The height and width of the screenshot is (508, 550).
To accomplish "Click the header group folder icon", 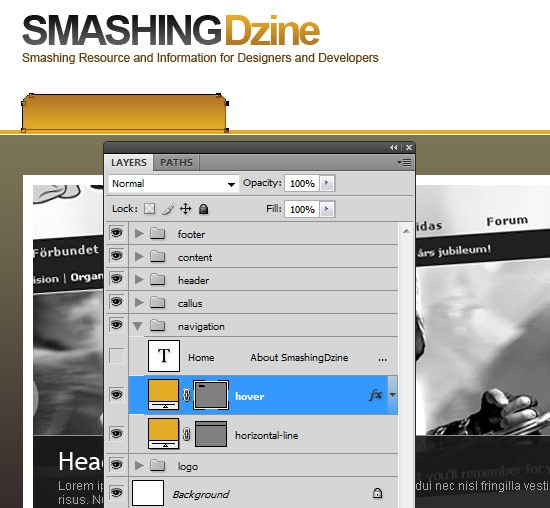I will click(157, 280).
